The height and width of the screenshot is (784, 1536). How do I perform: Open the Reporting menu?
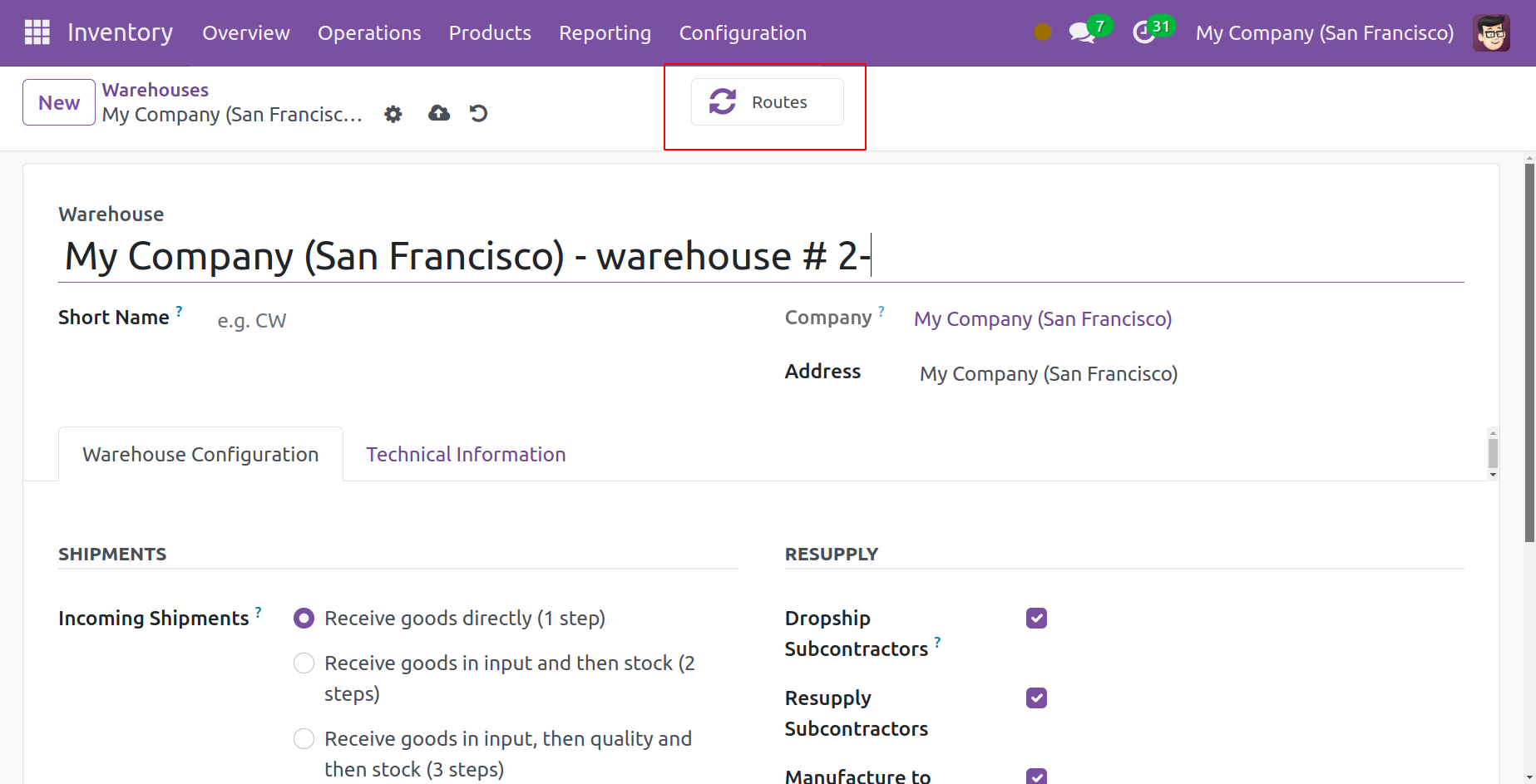605,33
